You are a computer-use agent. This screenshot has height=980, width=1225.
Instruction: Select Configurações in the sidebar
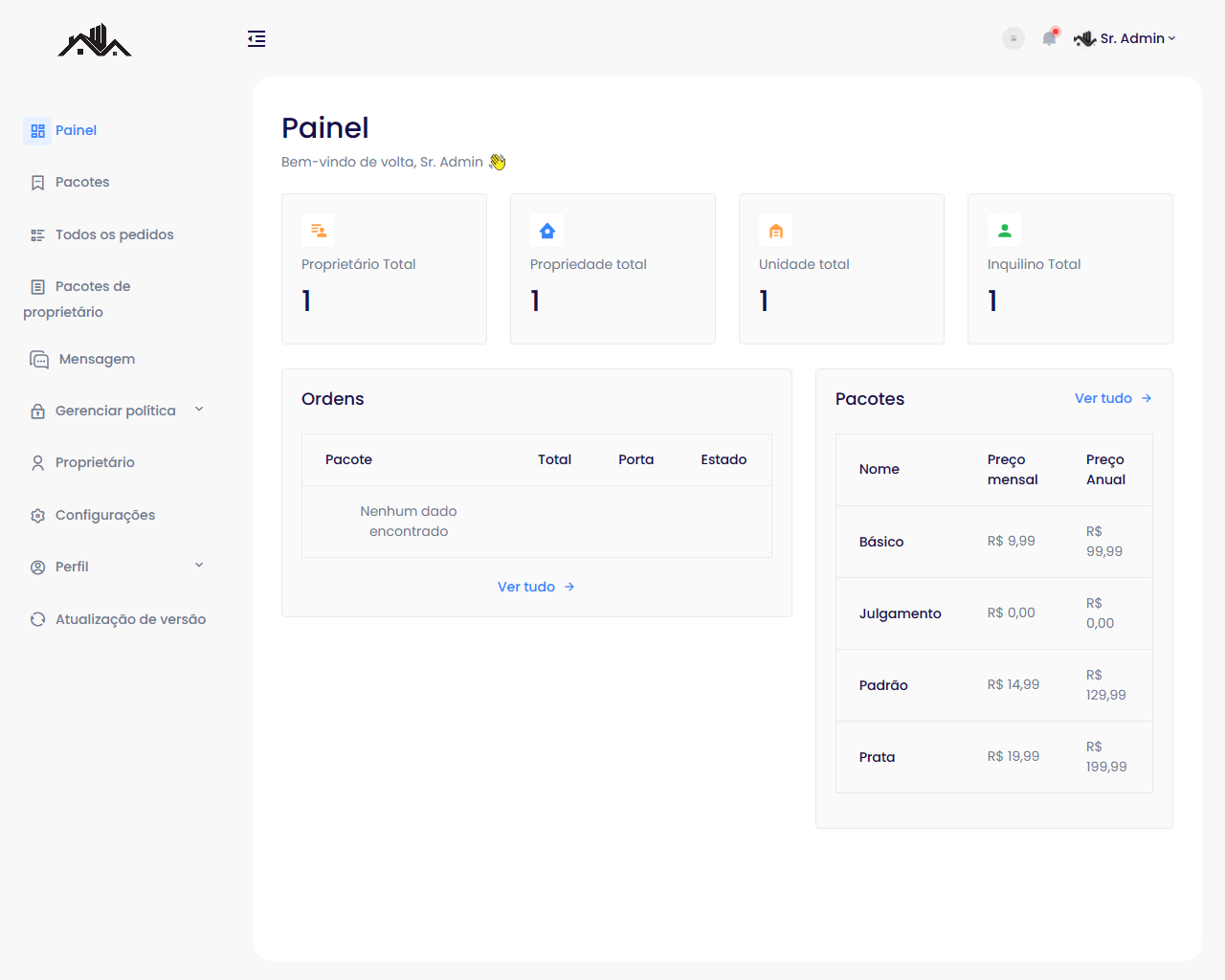pos(104,515)
